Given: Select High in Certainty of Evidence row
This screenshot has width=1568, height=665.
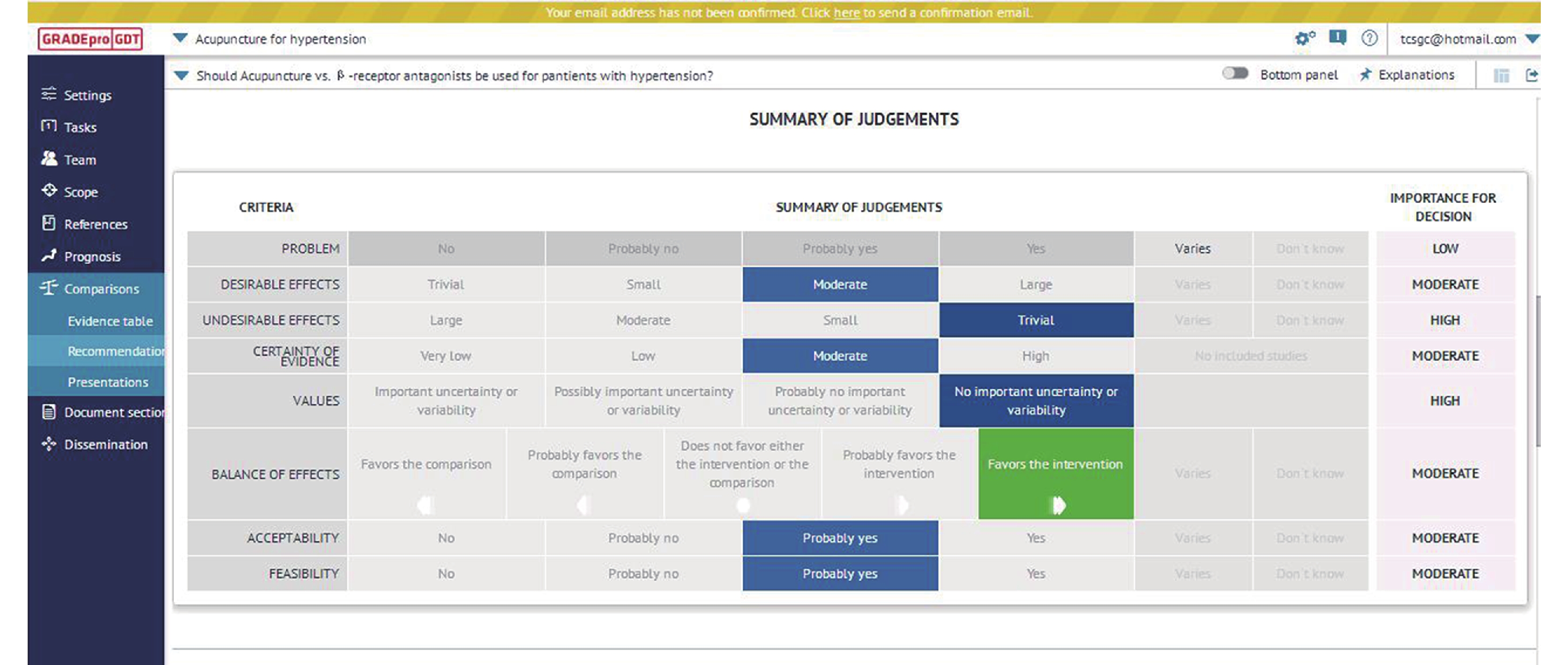Looking at the screenshot, I should (x=1036, y=355).
